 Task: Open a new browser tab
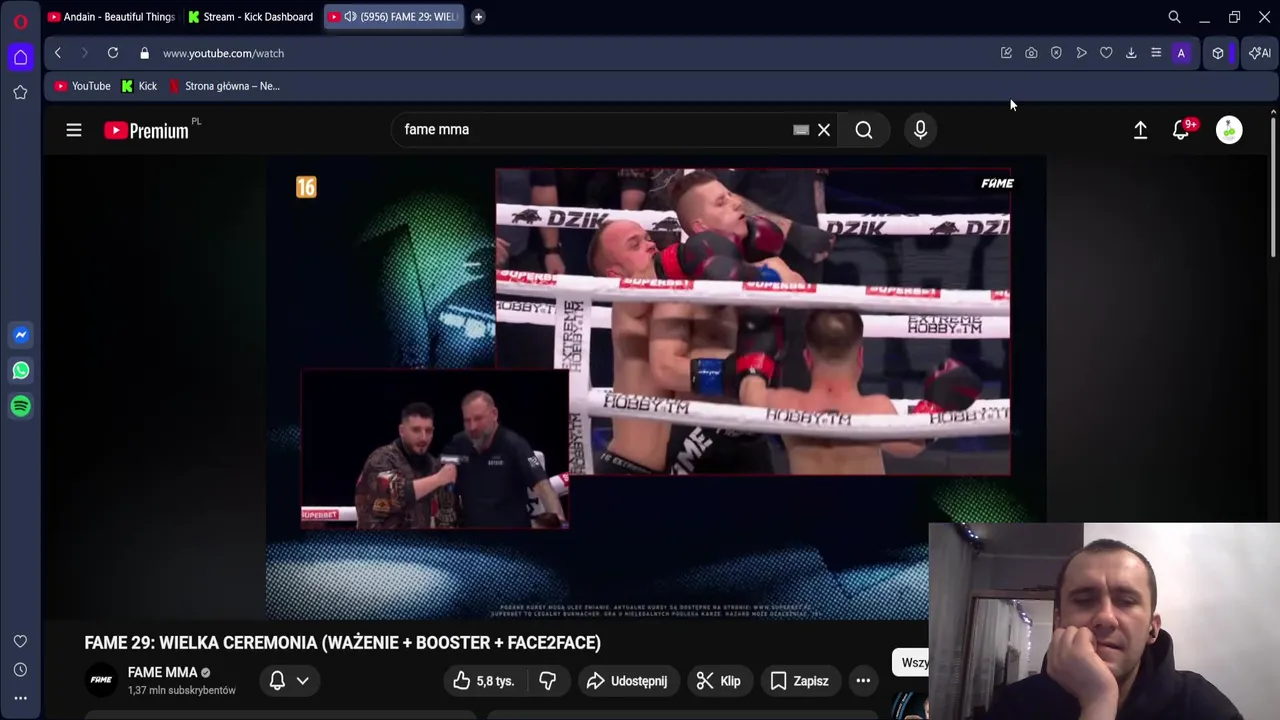tap(478, 16)
